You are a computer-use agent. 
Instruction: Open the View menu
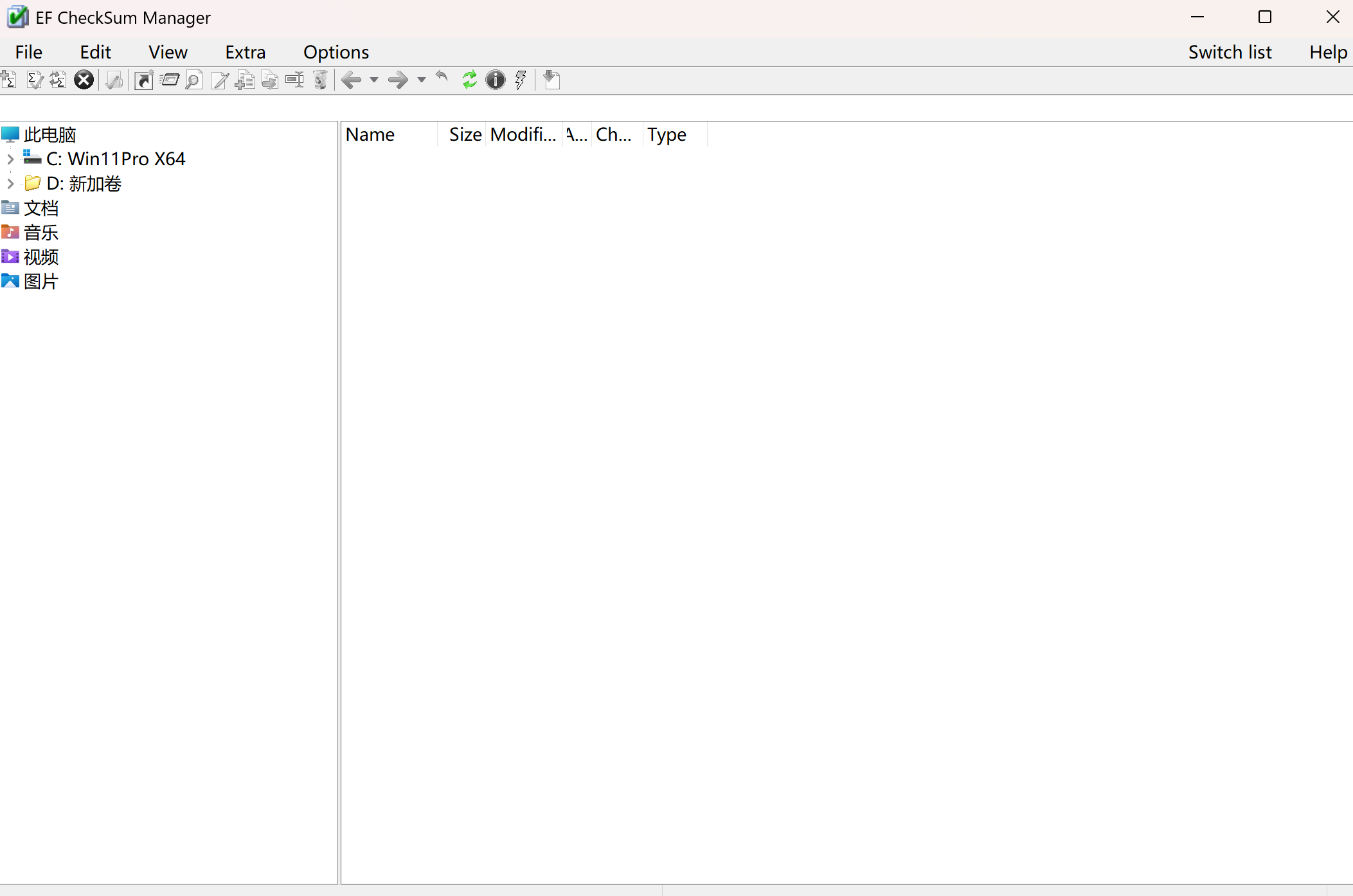(168, 52)
